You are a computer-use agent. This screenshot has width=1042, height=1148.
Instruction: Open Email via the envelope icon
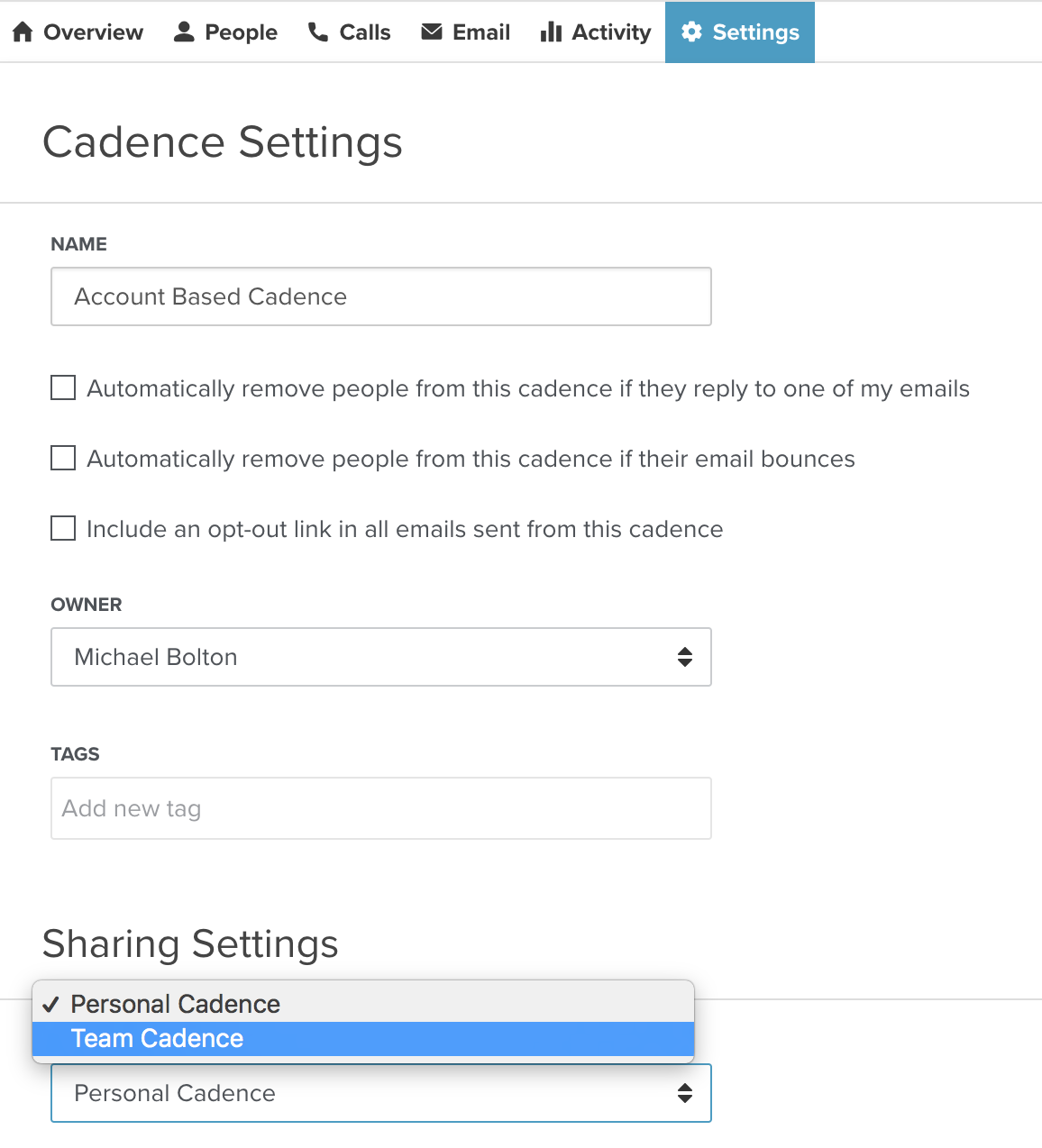(431, 31)
